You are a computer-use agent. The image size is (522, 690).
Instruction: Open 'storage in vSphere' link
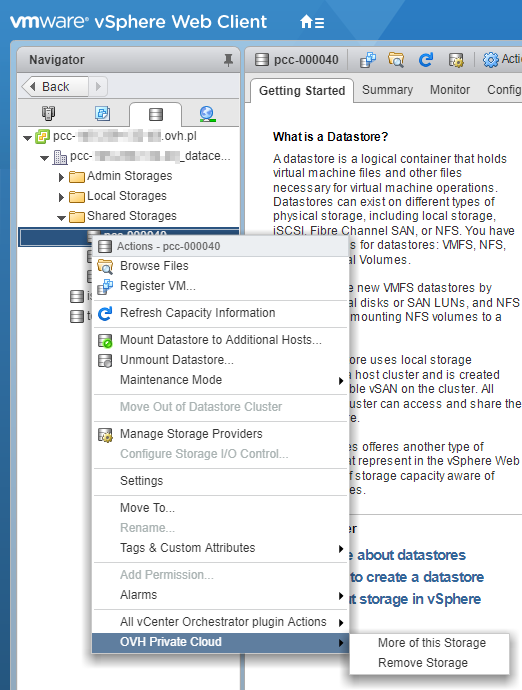pos(420,599)
